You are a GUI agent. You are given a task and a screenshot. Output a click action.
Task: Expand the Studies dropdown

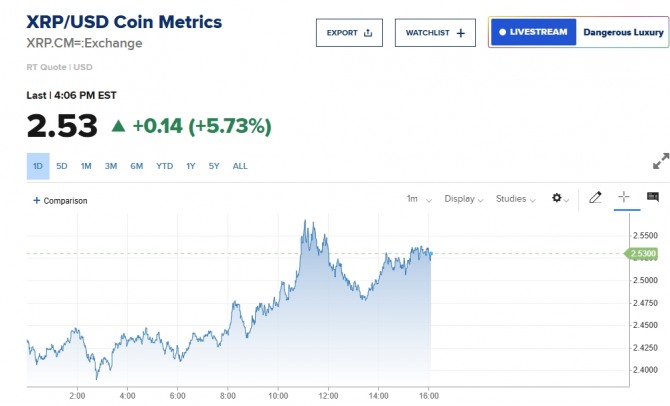click(516, 199)
